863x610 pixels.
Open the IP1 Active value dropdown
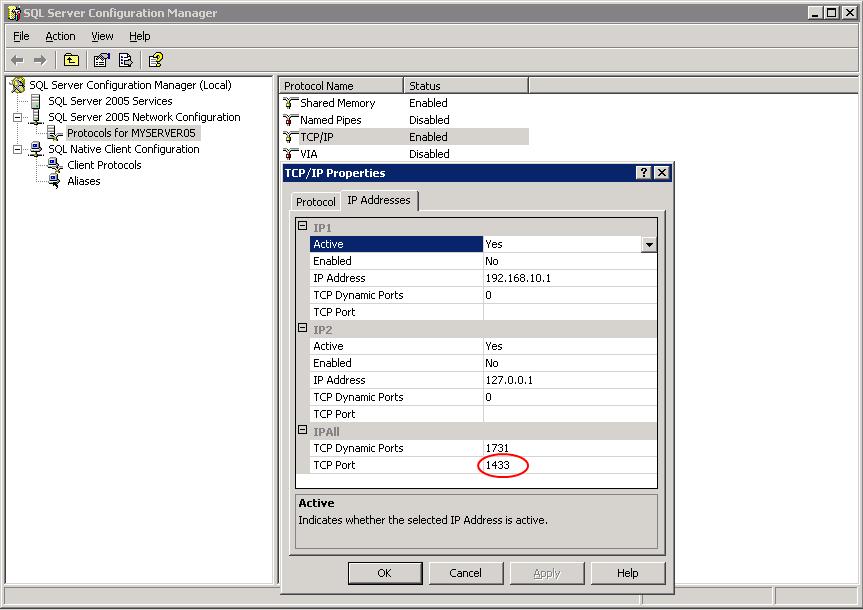(649, 244)
